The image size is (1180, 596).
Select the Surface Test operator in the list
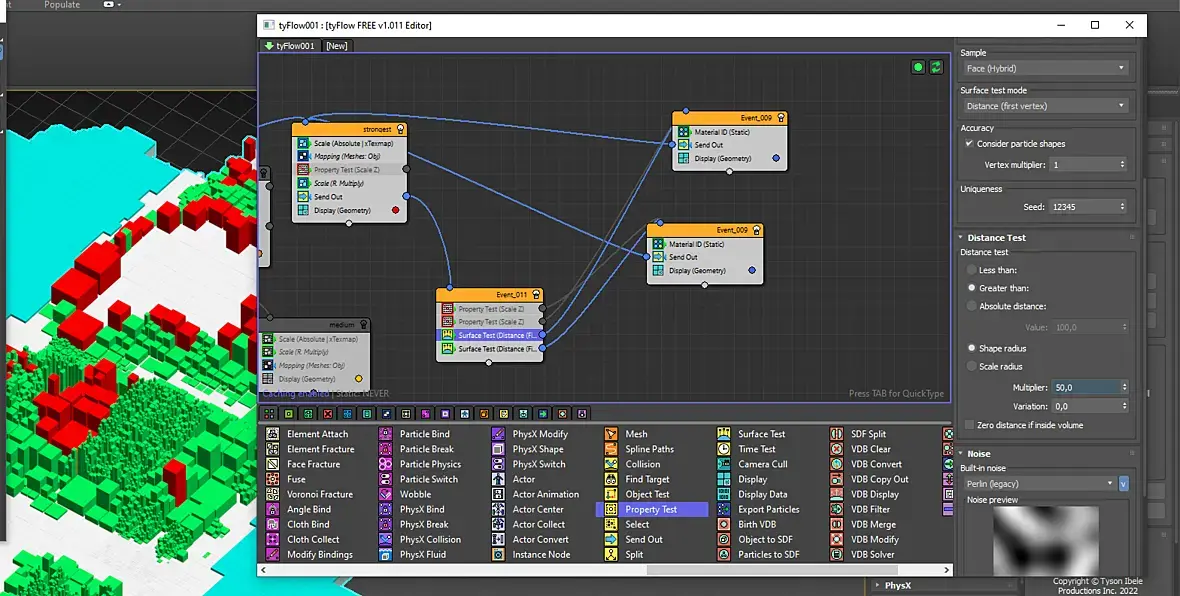[752, 434]
